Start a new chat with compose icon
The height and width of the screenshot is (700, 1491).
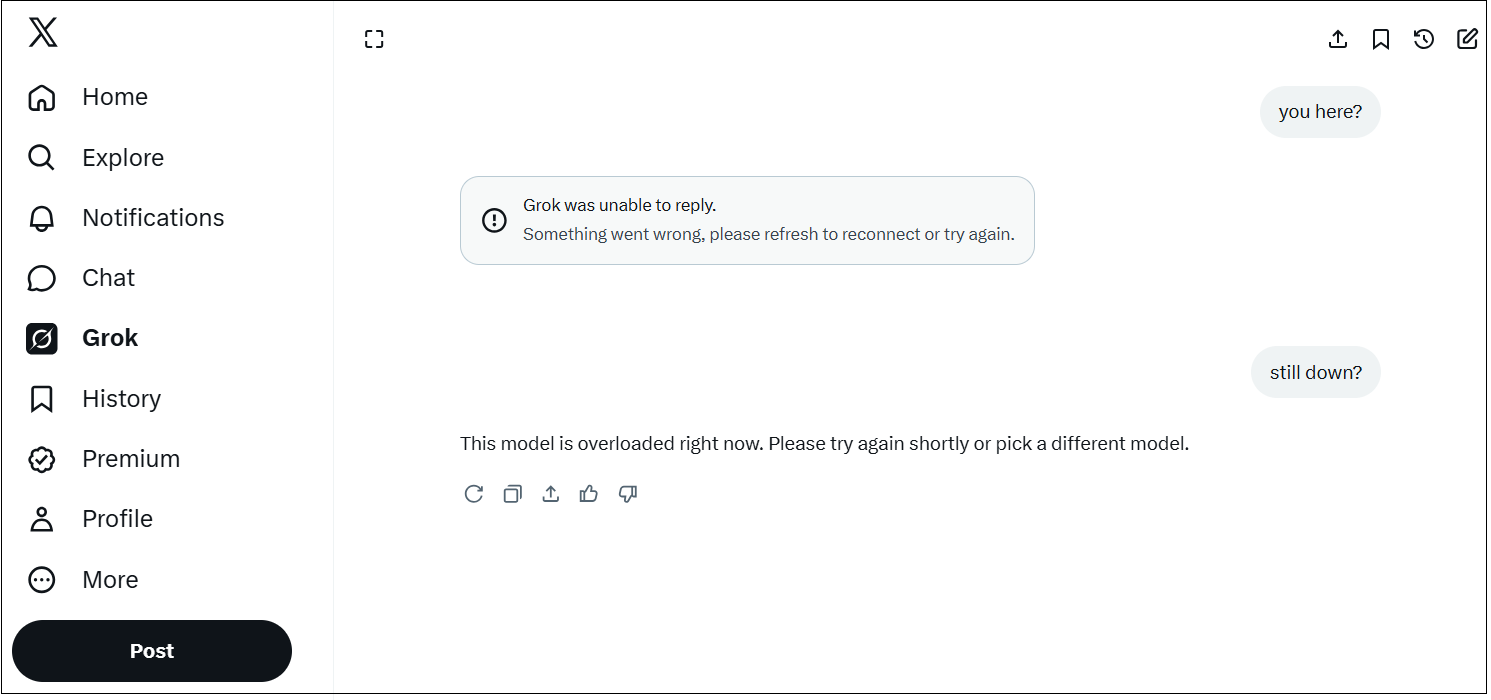(x=1467, y=39)
